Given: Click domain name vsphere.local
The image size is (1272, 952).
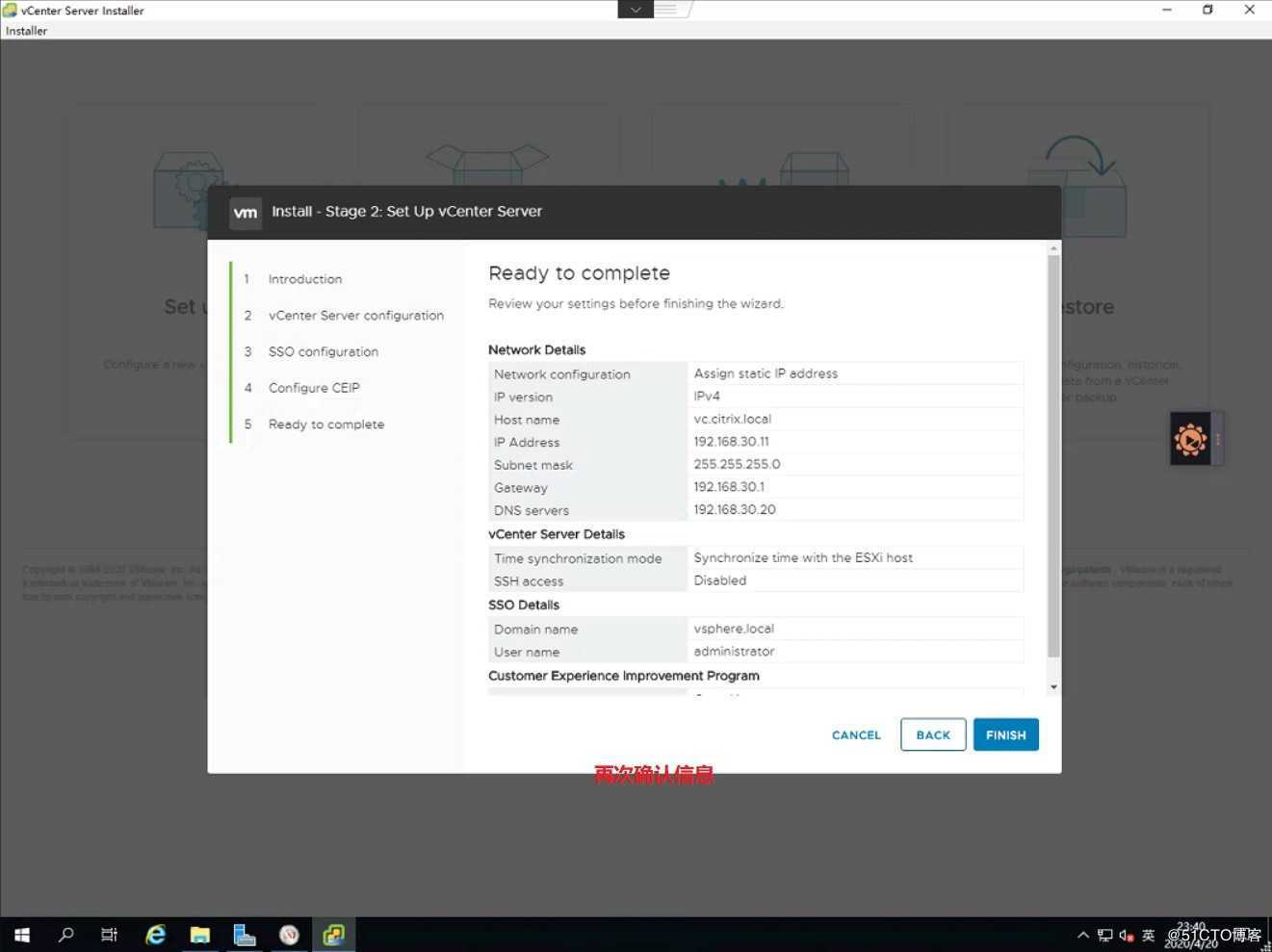Looking at the screenshot, I should tap(734, 629).
